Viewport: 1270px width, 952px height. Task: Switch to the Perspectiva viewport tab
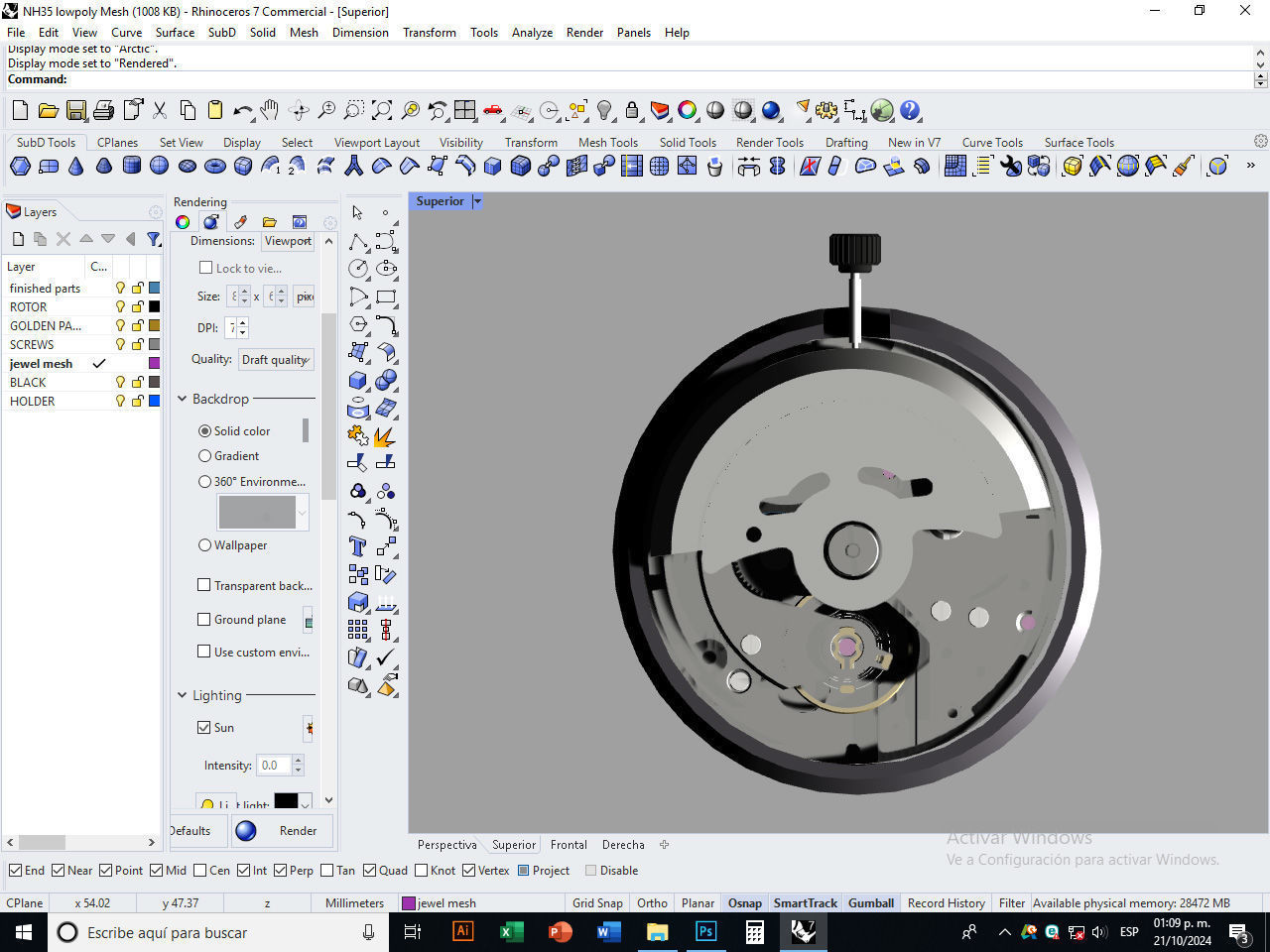446,845
